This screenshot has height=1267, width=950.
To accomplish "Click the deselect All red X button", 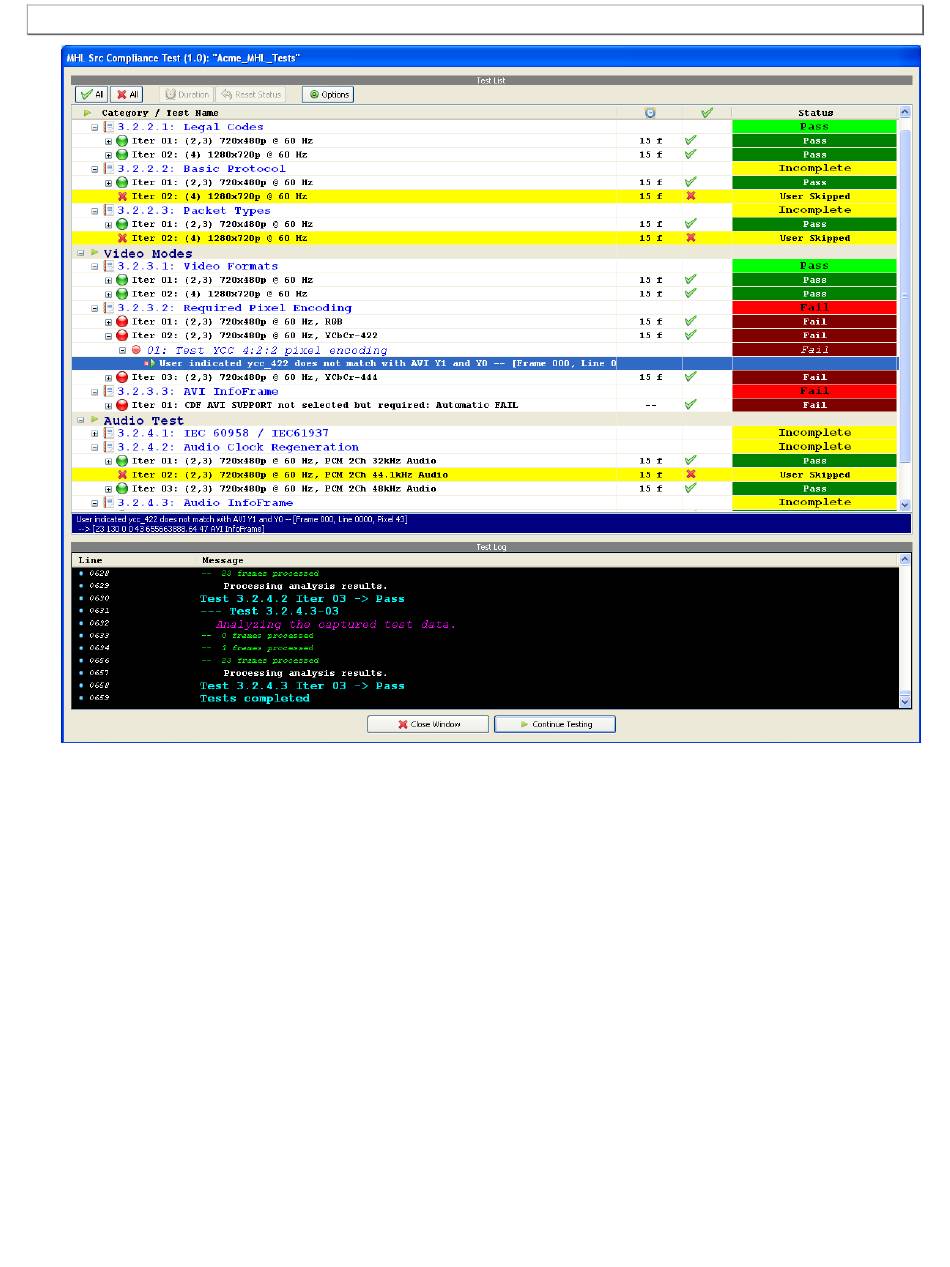I will pos(126,95).
